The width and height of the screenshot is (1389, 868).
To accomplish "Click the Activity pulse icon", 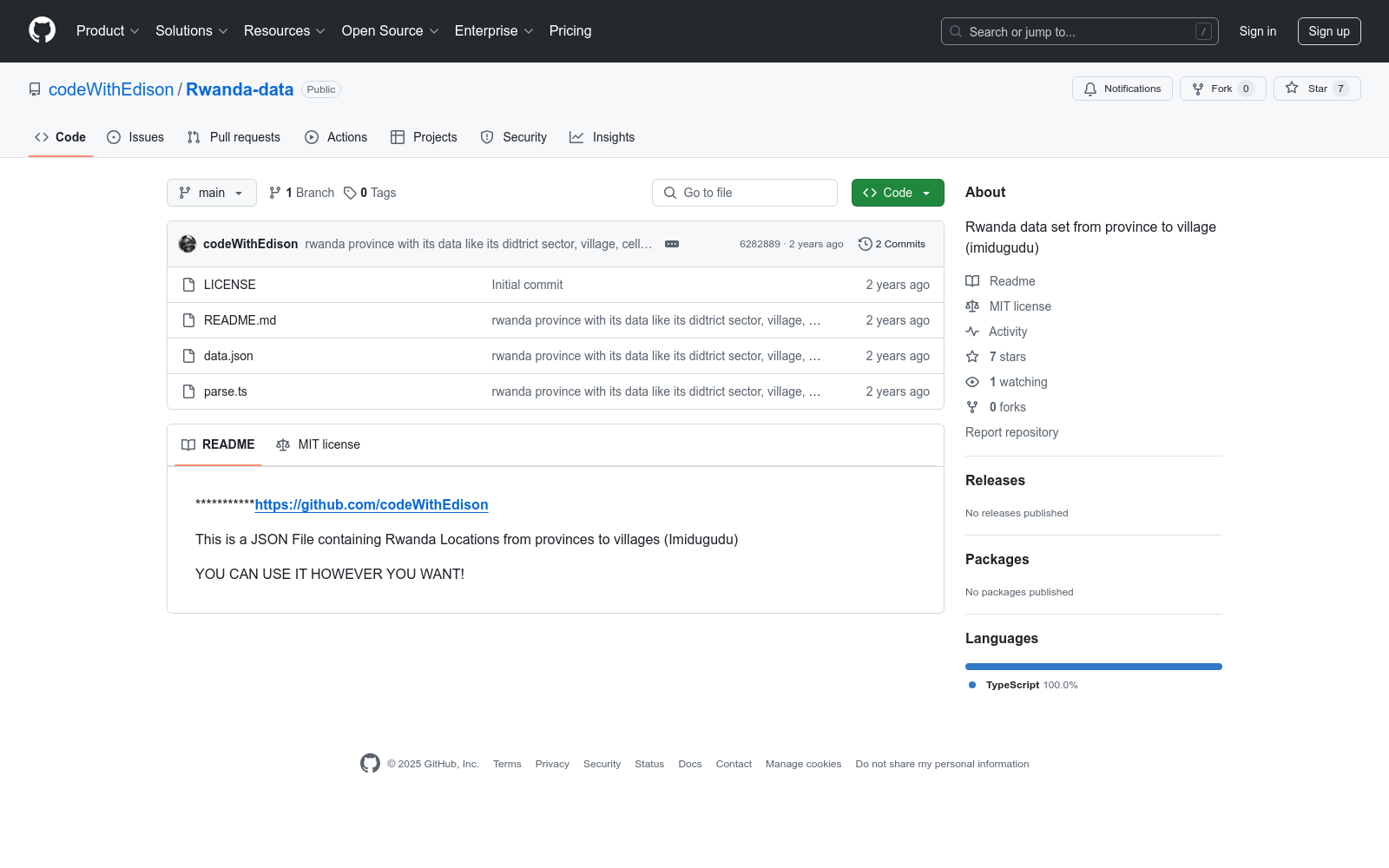I will pyautogui.click(x=972, y=332).
